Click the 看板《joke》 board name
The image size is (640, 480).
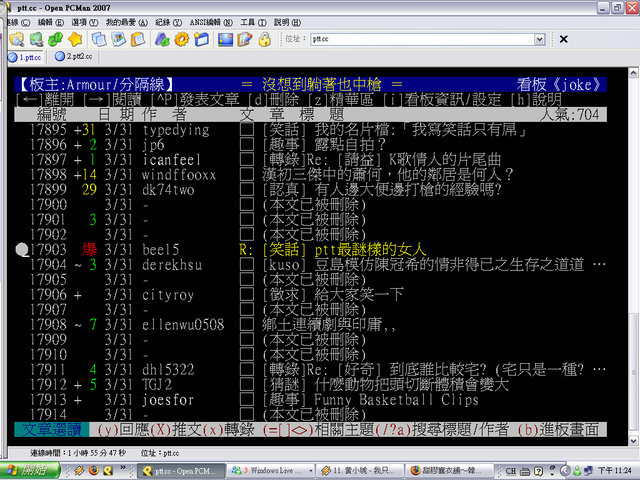coord(559,85)
